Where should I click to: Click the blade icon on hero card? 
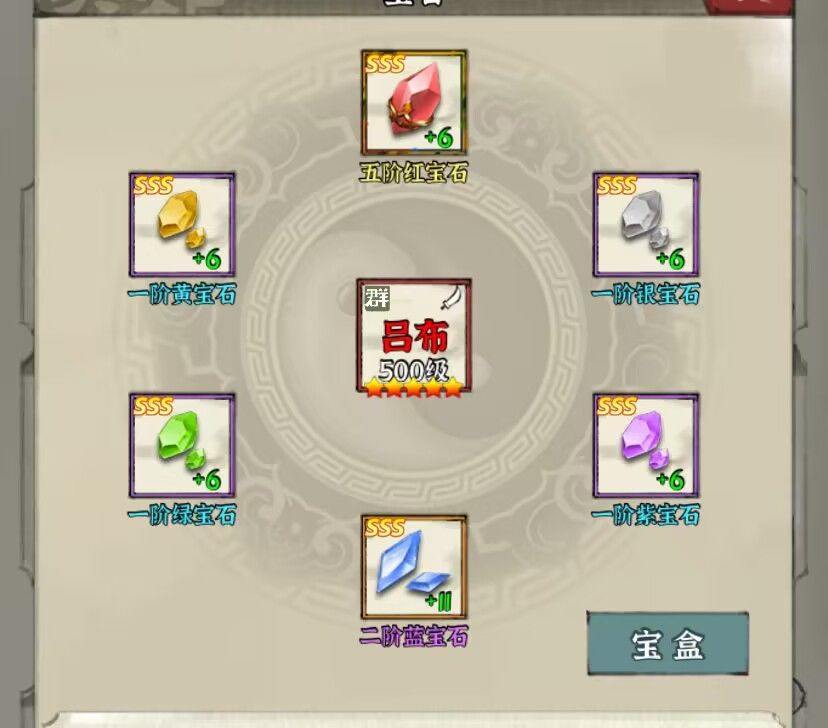coord(454,297)
